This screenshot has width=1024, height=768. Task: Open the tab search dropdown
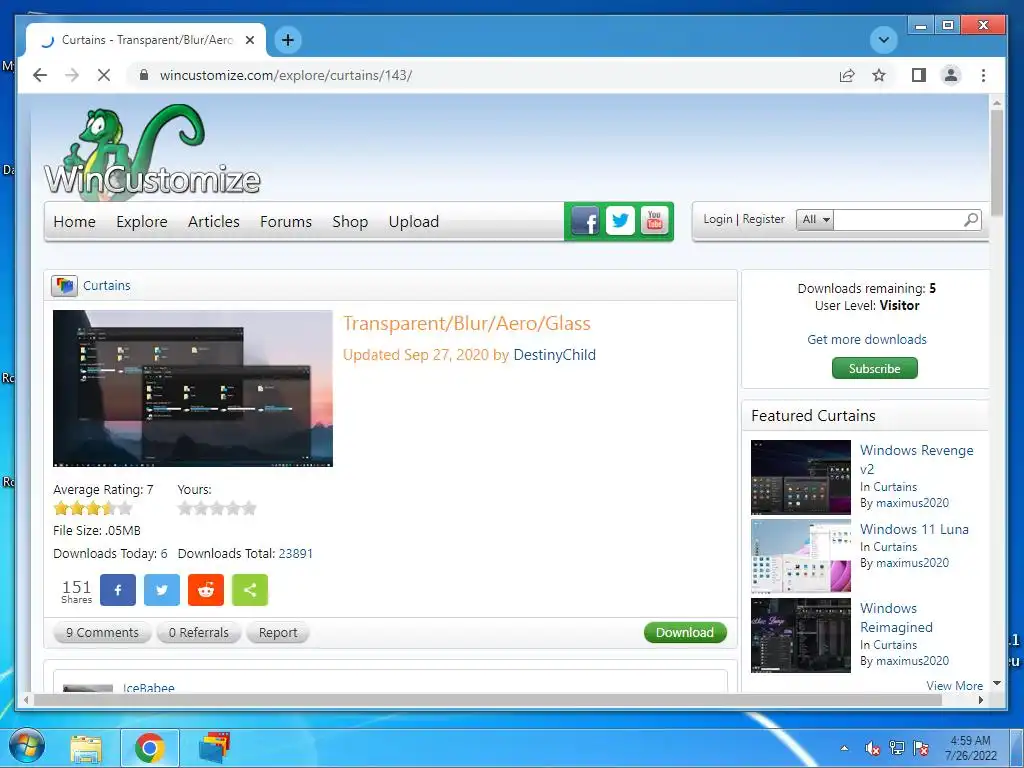(x=884, y=40)
